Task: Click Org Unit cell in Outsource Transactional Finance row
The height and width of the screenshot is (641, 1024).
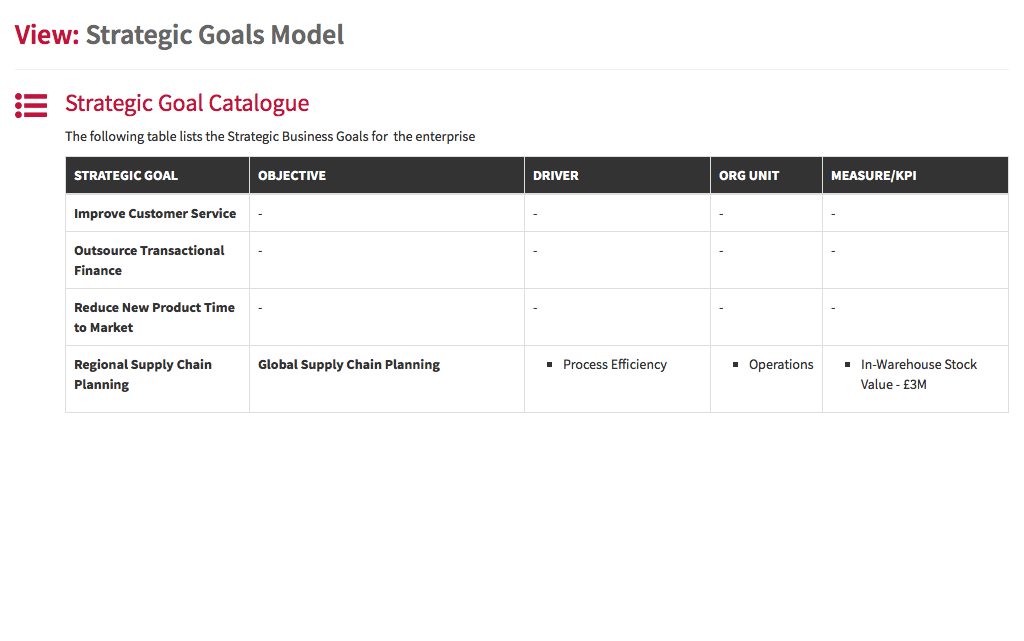Action: click(766, 260)
